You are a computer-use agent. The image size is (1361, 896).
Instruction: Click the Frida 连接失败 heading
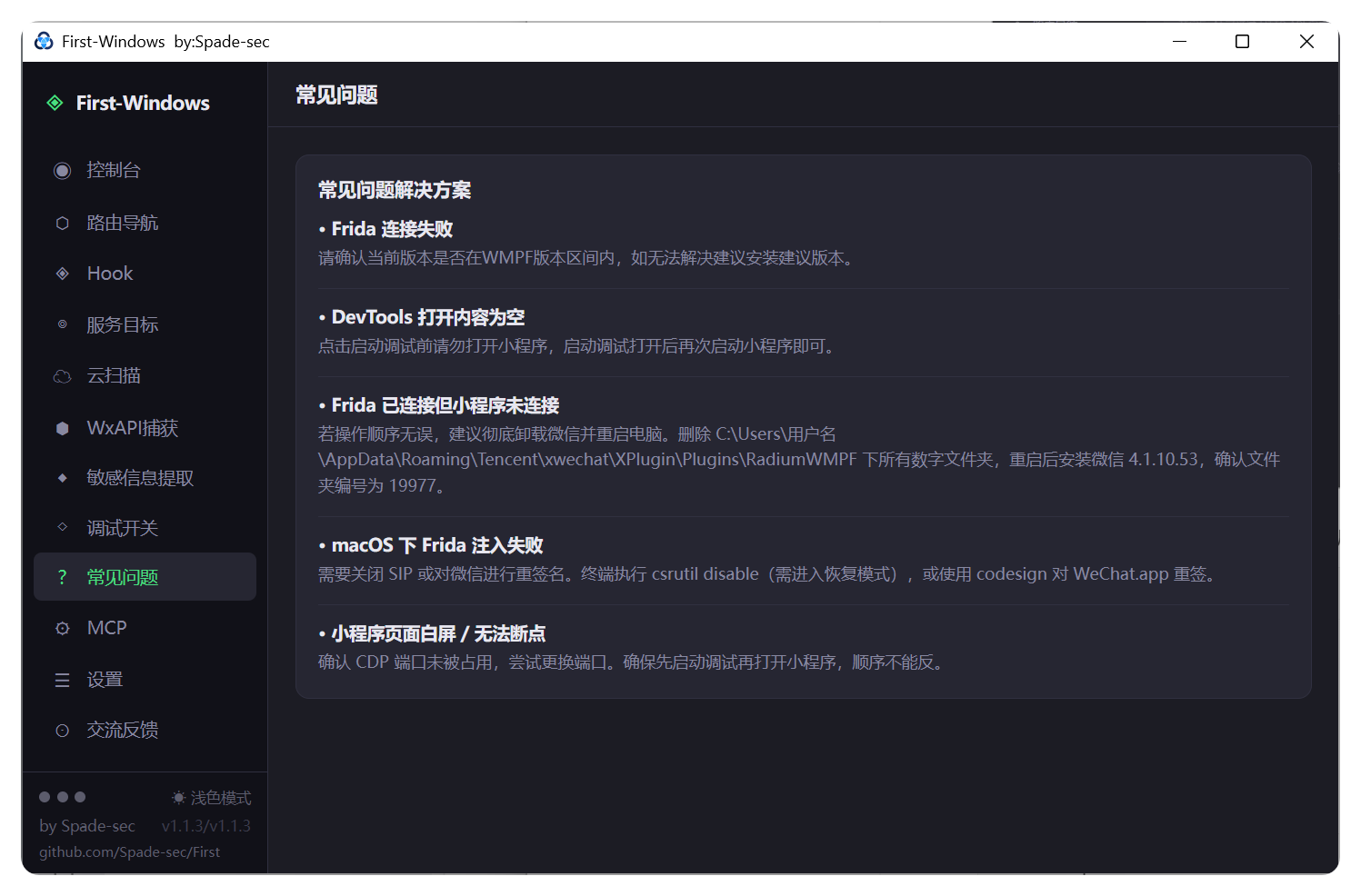[x=385, y=229]
